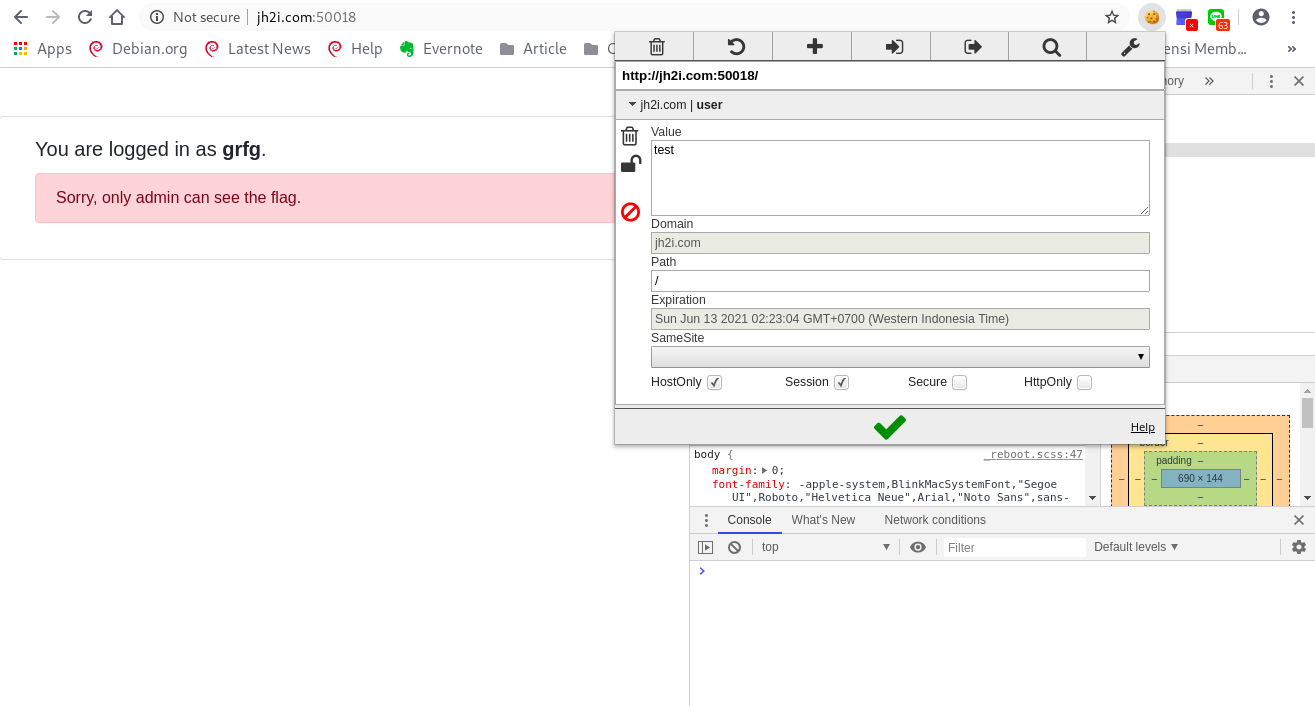This screenshot has height=706, width=1315.
Task: Open the What's New tab
Action: tap(823, 520)
